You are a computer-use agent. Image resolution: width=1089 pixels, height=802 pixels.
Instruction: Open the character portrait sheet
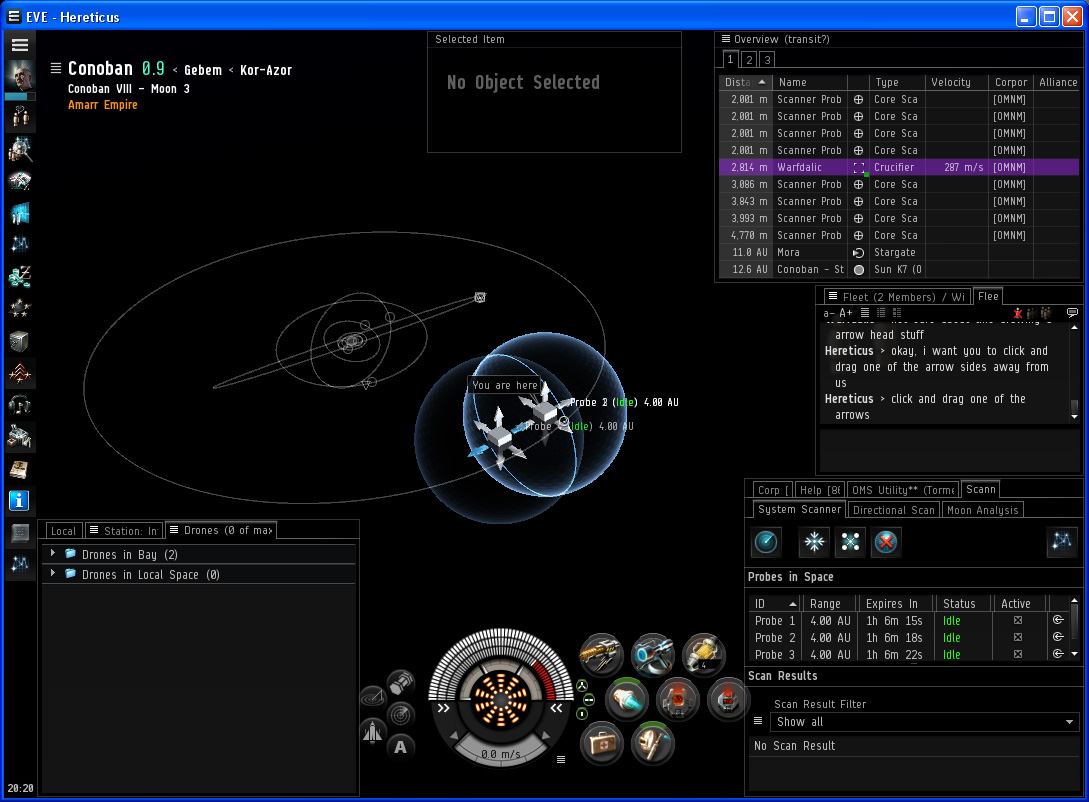pos(19,75)
